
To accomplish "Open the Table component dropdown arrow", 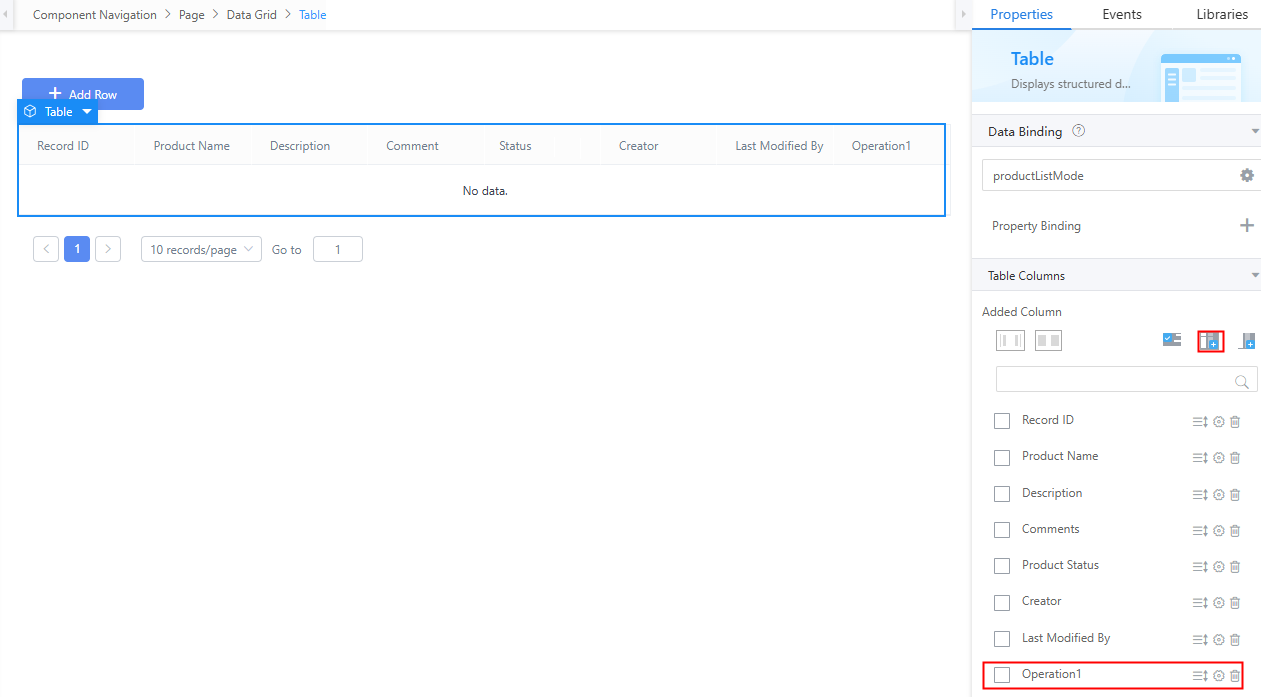I will coord(87,112).
